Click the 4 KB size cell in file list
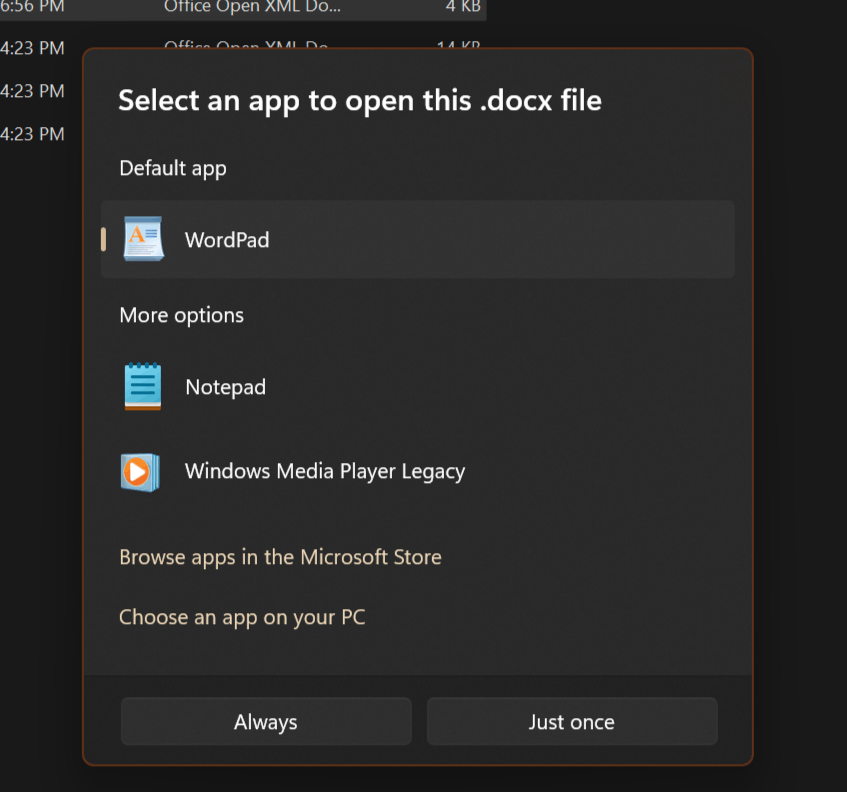847x792 pixels. 463,6
